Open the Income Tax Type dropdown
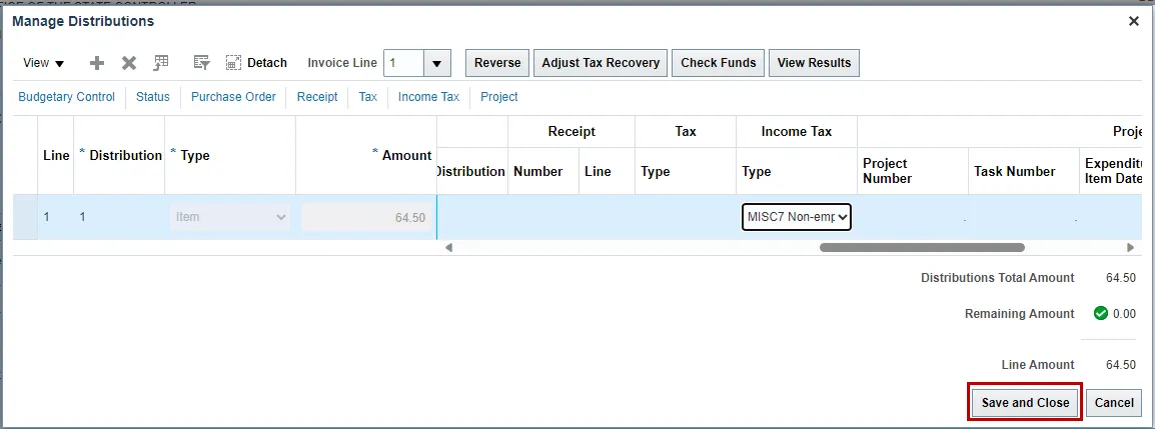The width and height of the screenshot is (1155, 429). [796, 217]
